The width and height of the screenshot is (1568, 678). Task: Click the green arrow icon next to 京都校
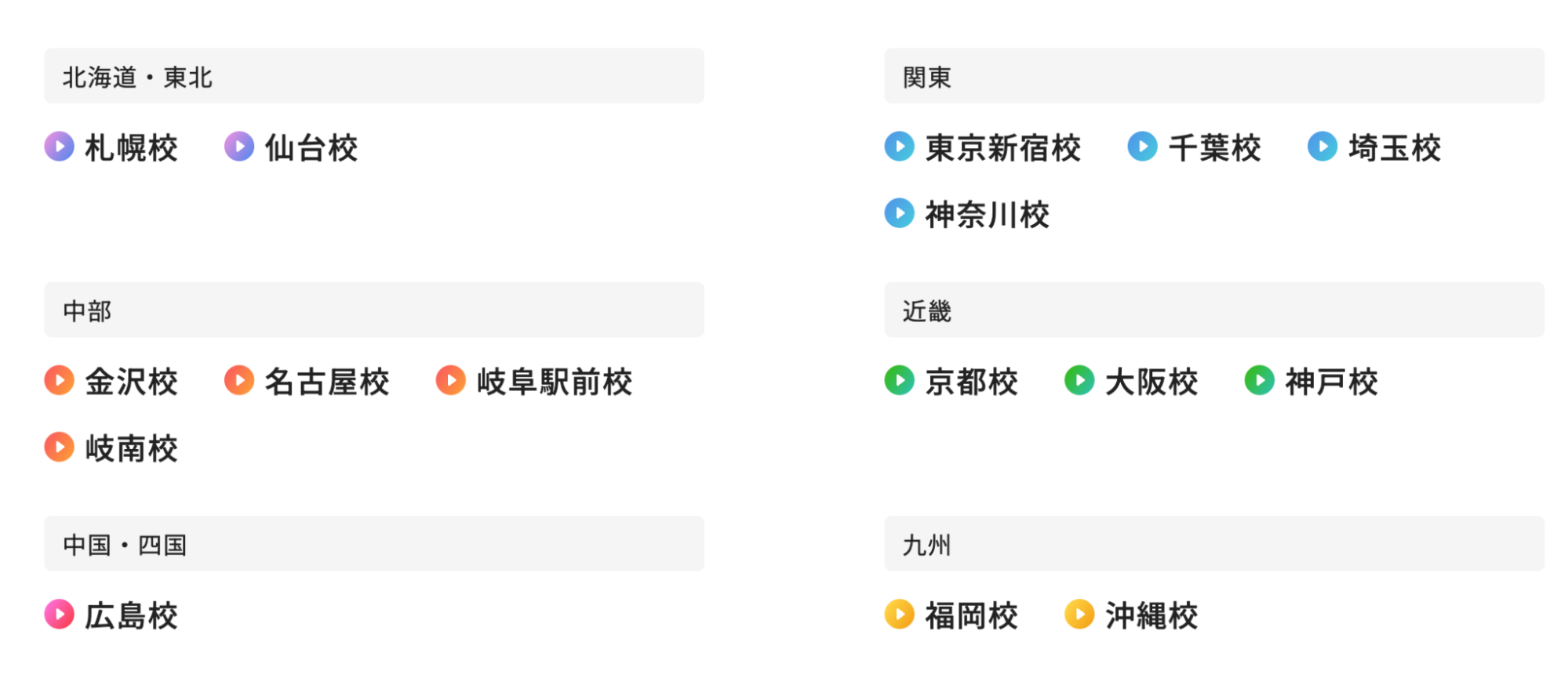(899, 382)
